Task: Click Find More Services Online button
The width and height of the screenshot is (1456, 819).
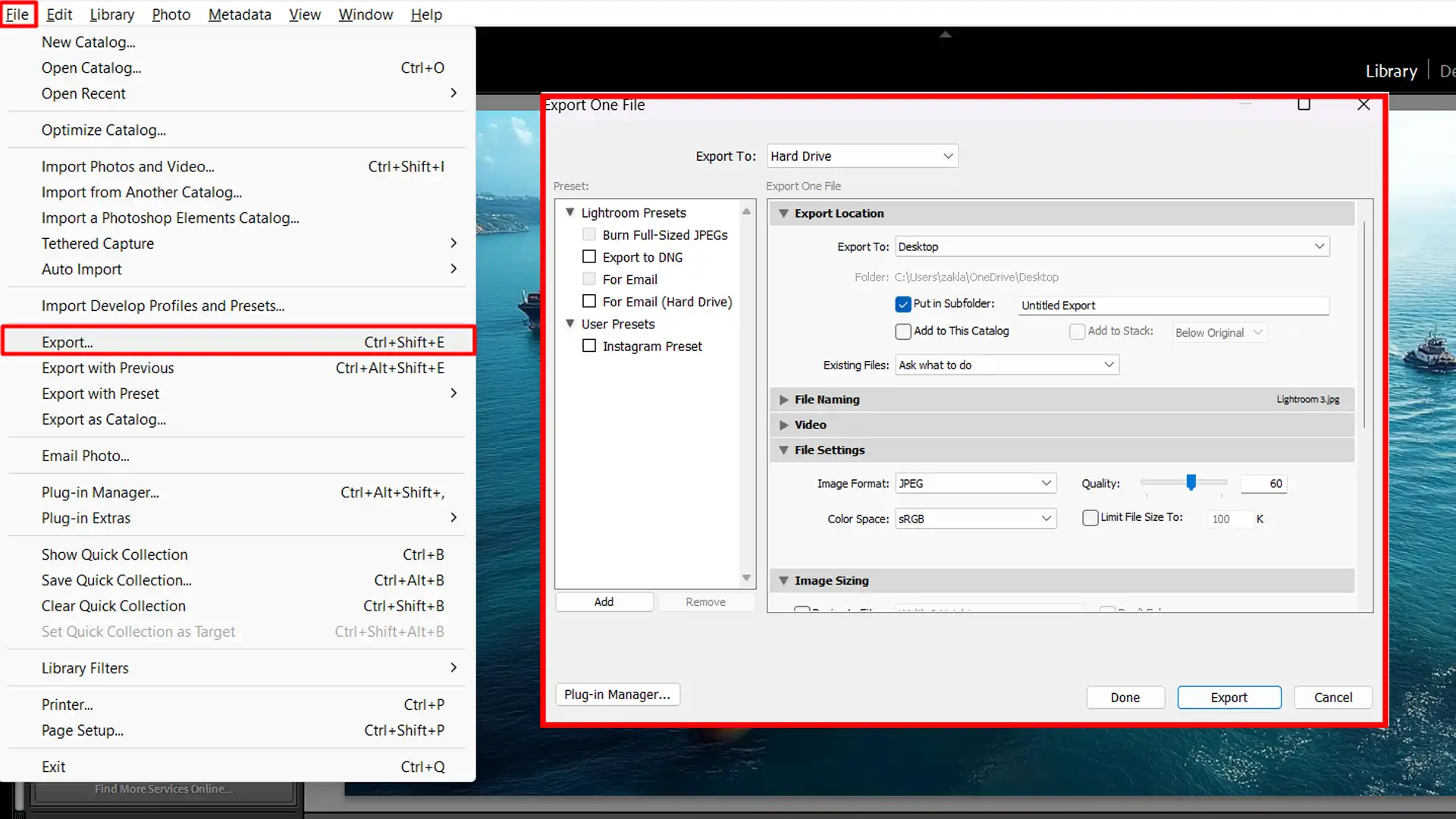Action: (164, 789)
